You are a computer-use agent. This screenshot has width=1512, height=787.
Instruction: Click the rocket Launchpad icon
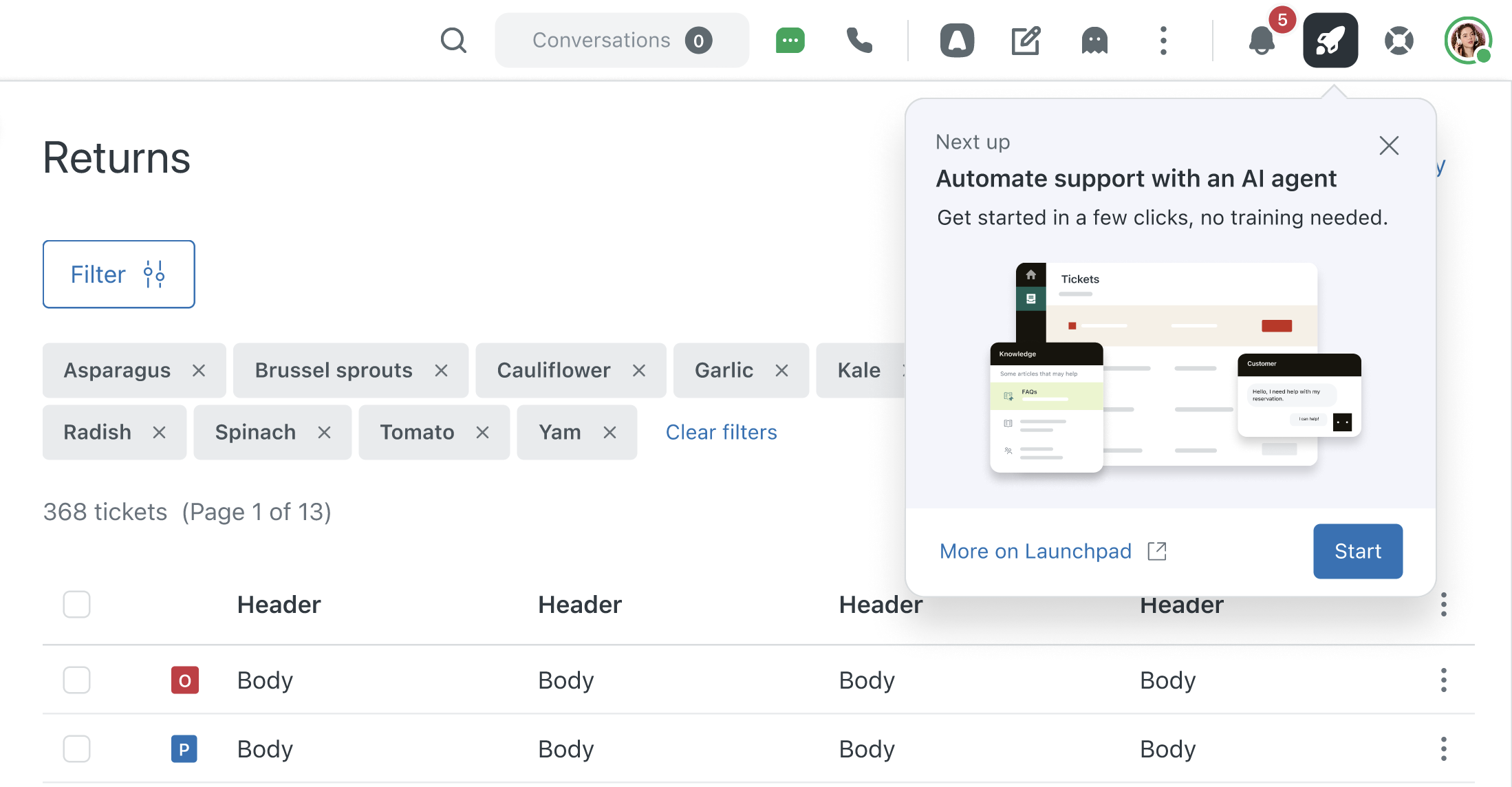1330,41
